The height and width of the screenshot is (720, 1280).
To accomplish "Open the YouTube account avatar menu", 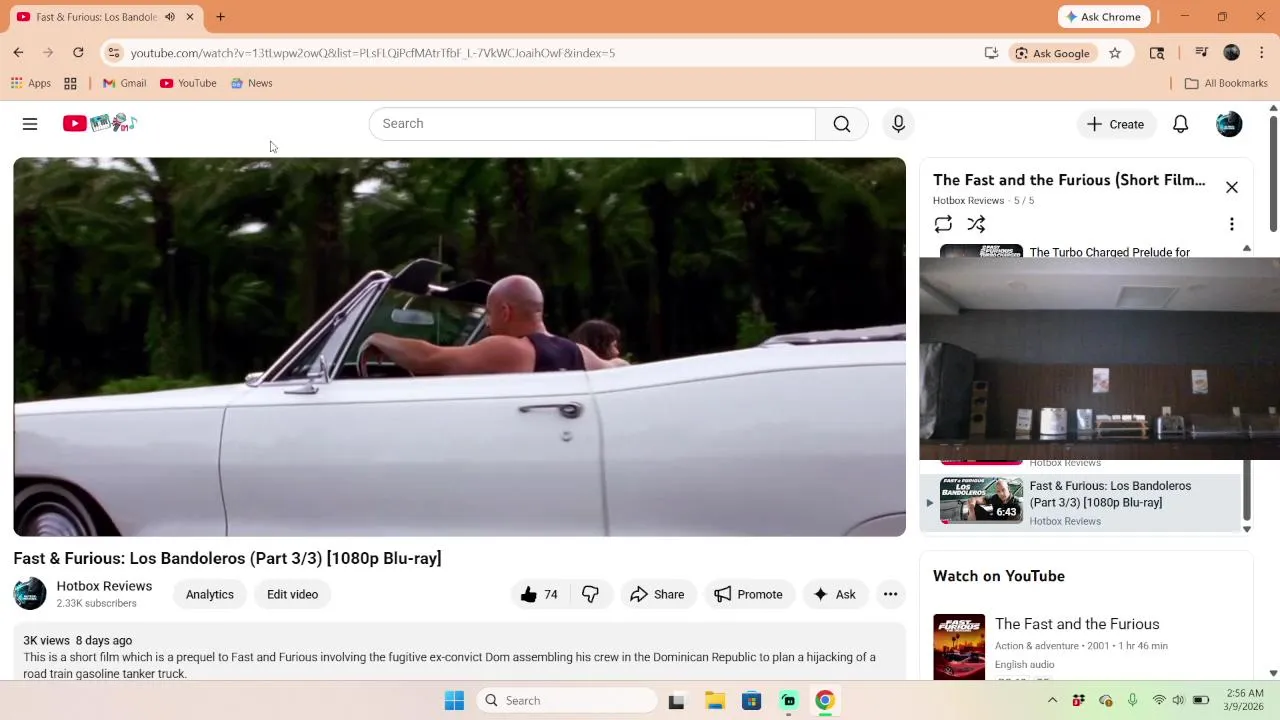I will coord(1229,124).
